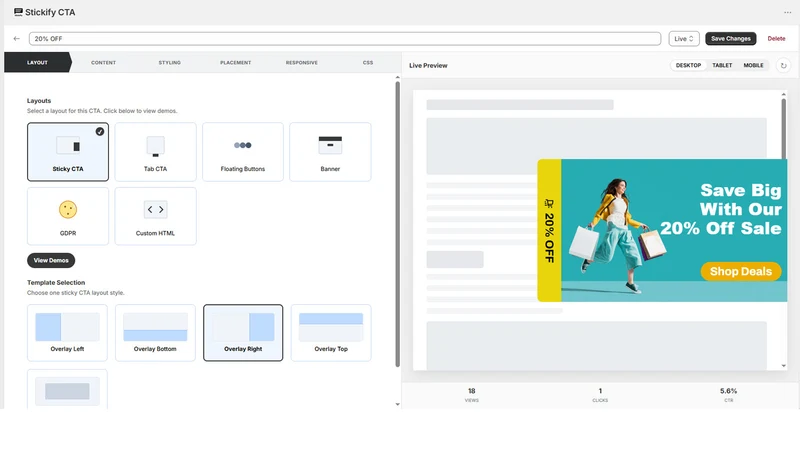Refresh the live preview
This screenshot has width=800, height=450.
(783, 65)
